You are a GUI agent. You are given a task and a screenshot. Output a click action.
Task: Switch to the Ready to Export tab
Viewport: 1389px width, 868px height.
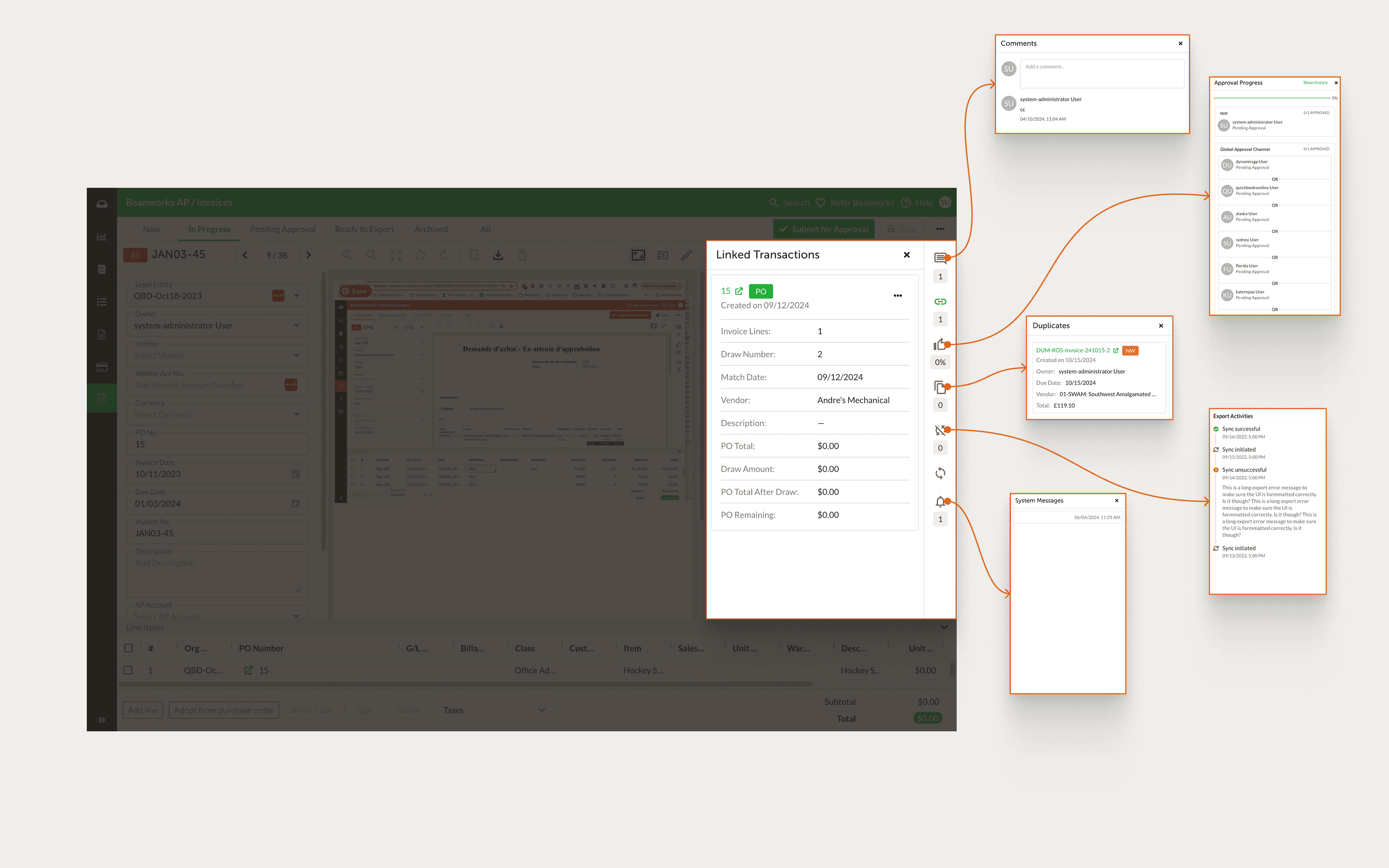[365, 229]
